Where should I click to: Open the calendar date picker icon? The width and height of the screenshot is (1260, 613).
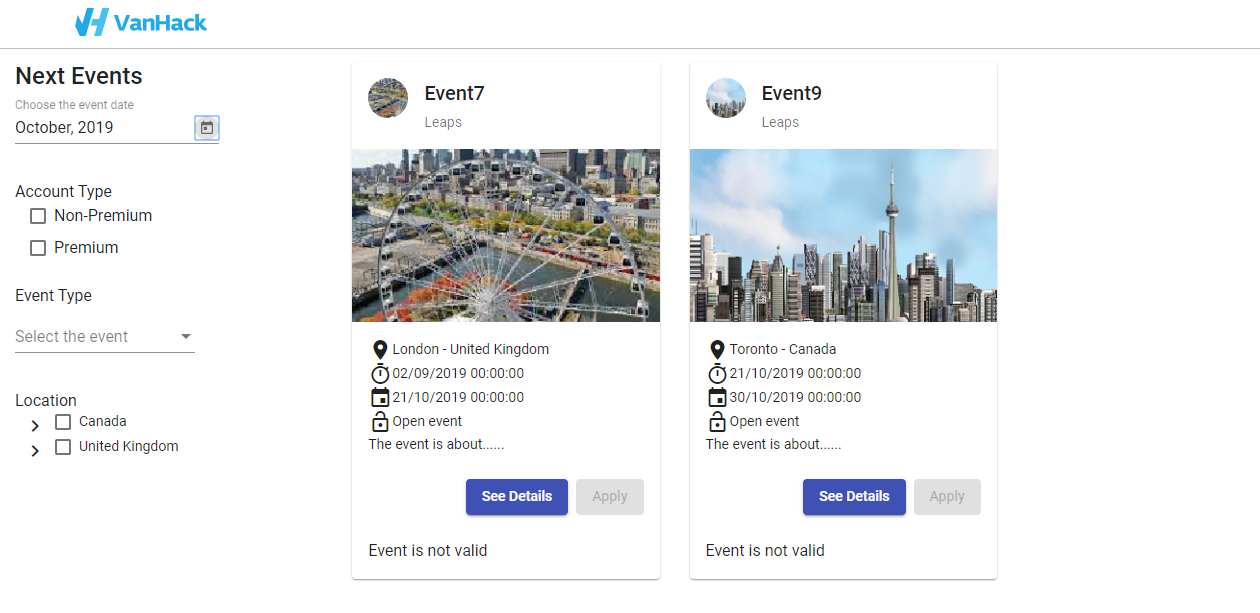[206, 128]
